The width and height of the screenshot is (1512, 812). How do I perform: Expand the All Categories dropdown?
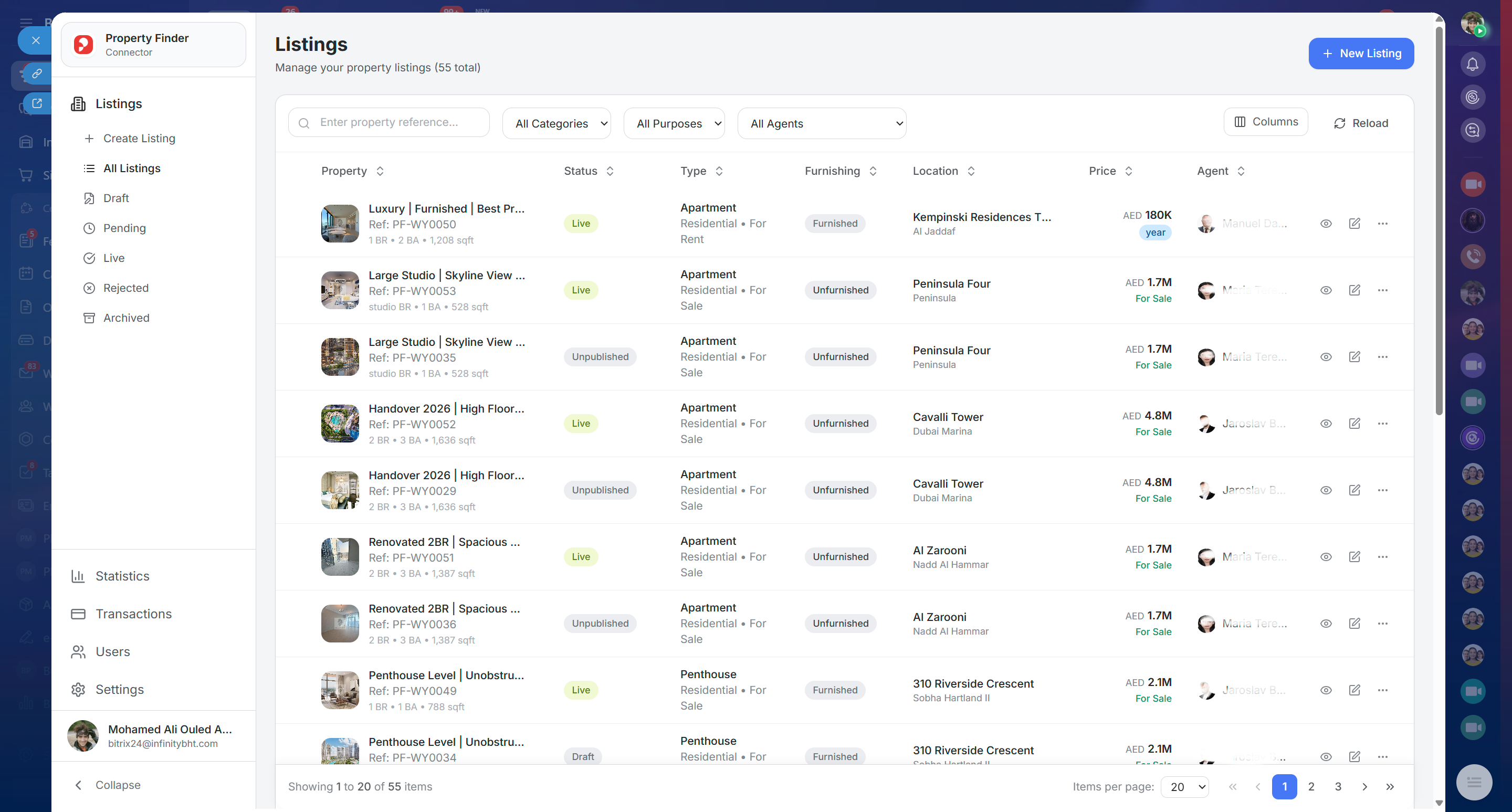(556, 124)
